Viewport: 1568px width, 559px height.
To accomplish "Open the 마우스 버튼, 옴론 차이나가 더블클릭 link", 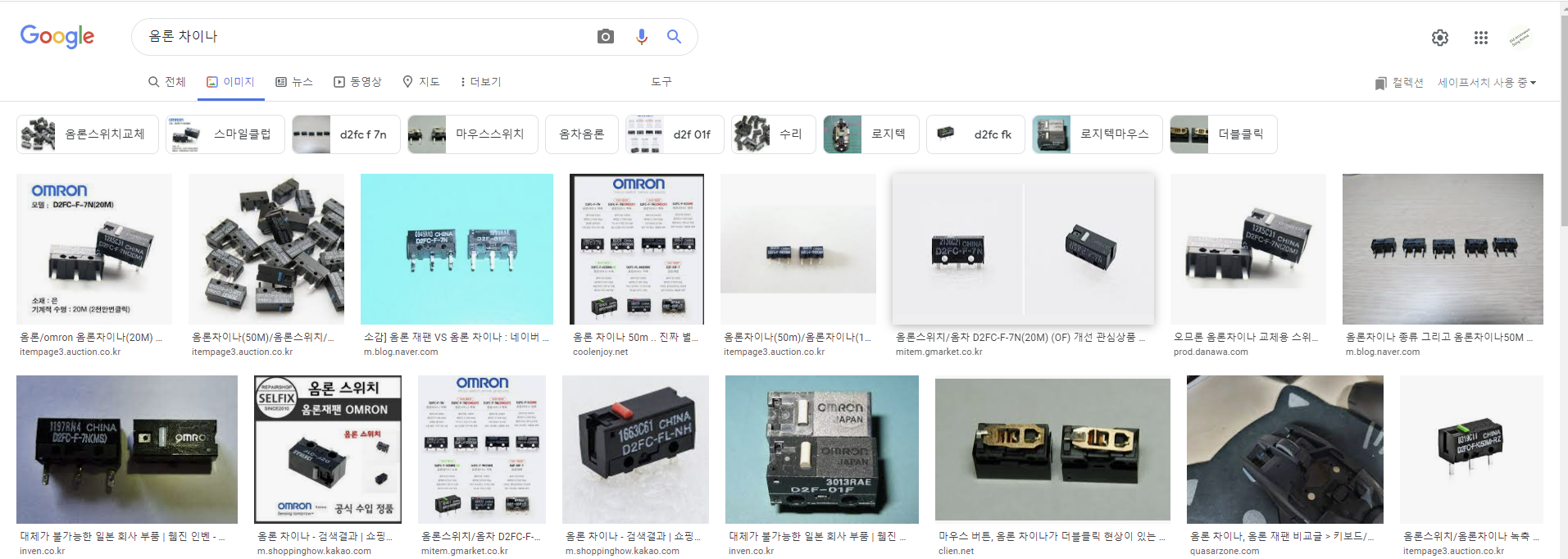I will tap(1052, 537).
